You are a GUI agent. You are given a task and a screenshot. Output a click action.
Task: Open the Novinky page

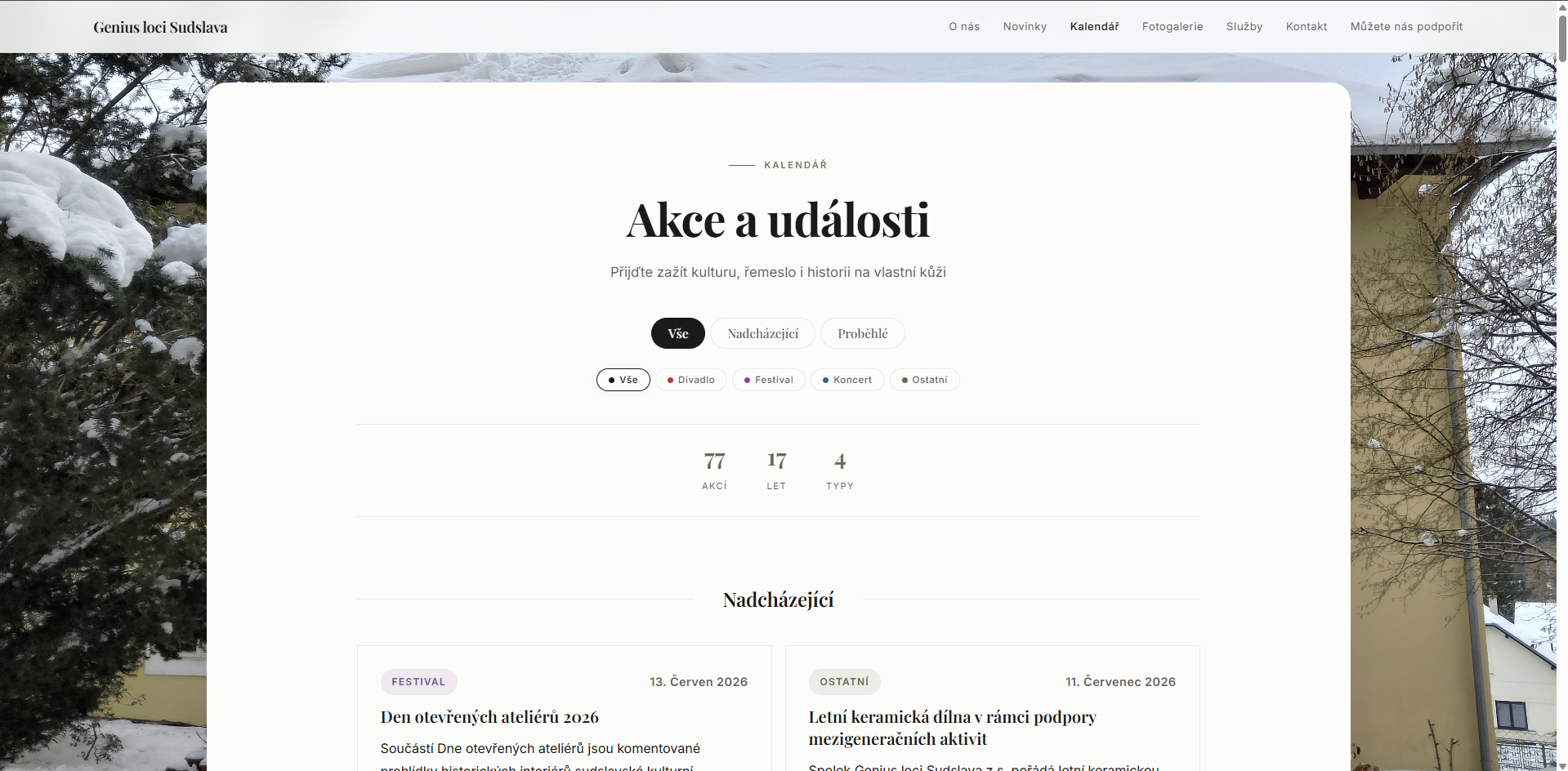pyautogui.click(x=1025, y=26)
